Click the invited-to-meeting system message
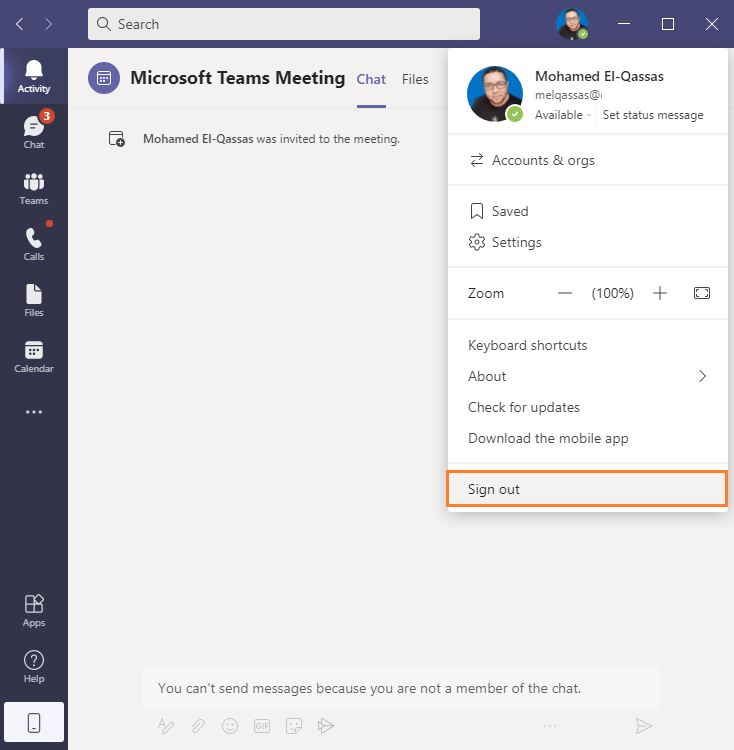Viewport: 734px width, 750px height. coord(271,139)
